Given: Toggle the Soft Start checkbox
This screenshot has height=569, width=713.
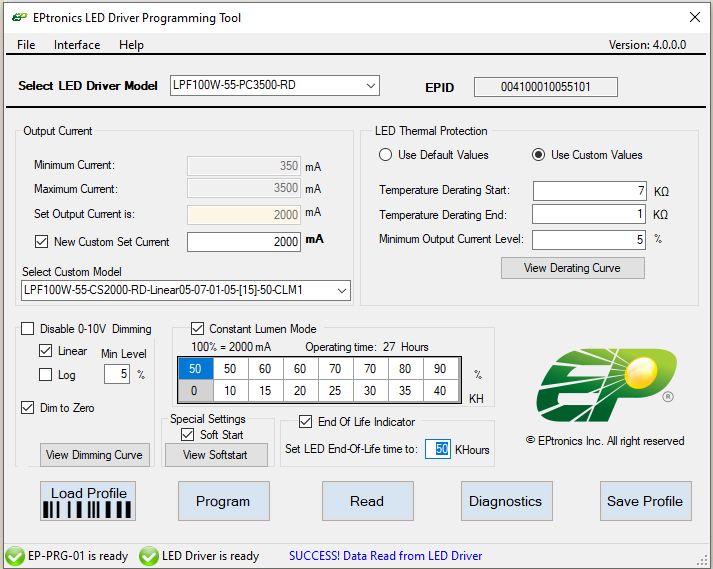Looking at the screenshot, I should 187,434.
